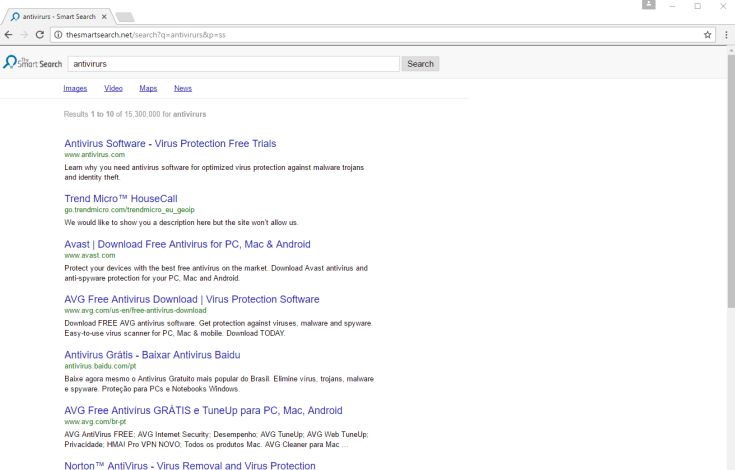Open AVG Free Antivirus GRÁTIS e TuneUp result
Screen dimensions: 735x470
point(203,410)
